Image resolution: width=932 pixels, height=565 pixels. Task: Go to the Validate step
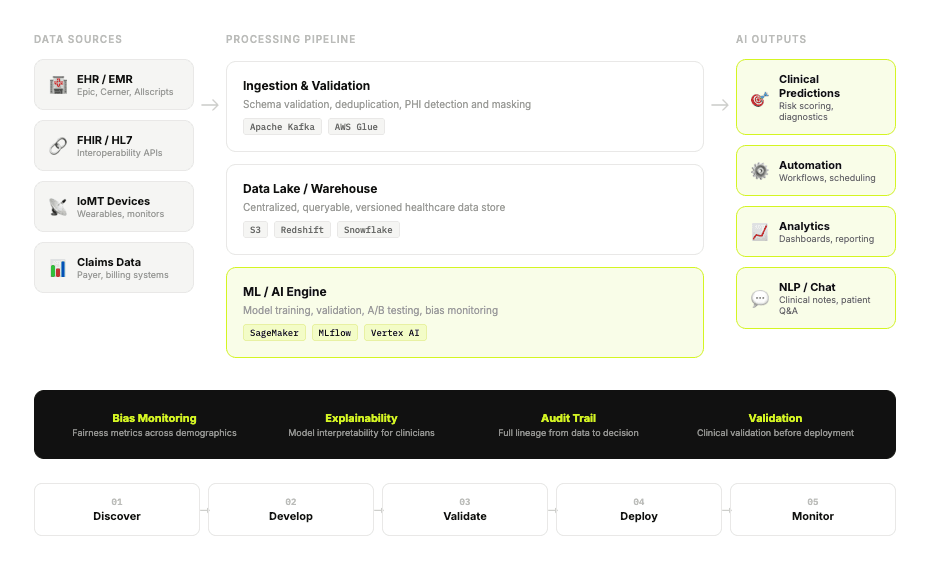click(x=465, y=510)
